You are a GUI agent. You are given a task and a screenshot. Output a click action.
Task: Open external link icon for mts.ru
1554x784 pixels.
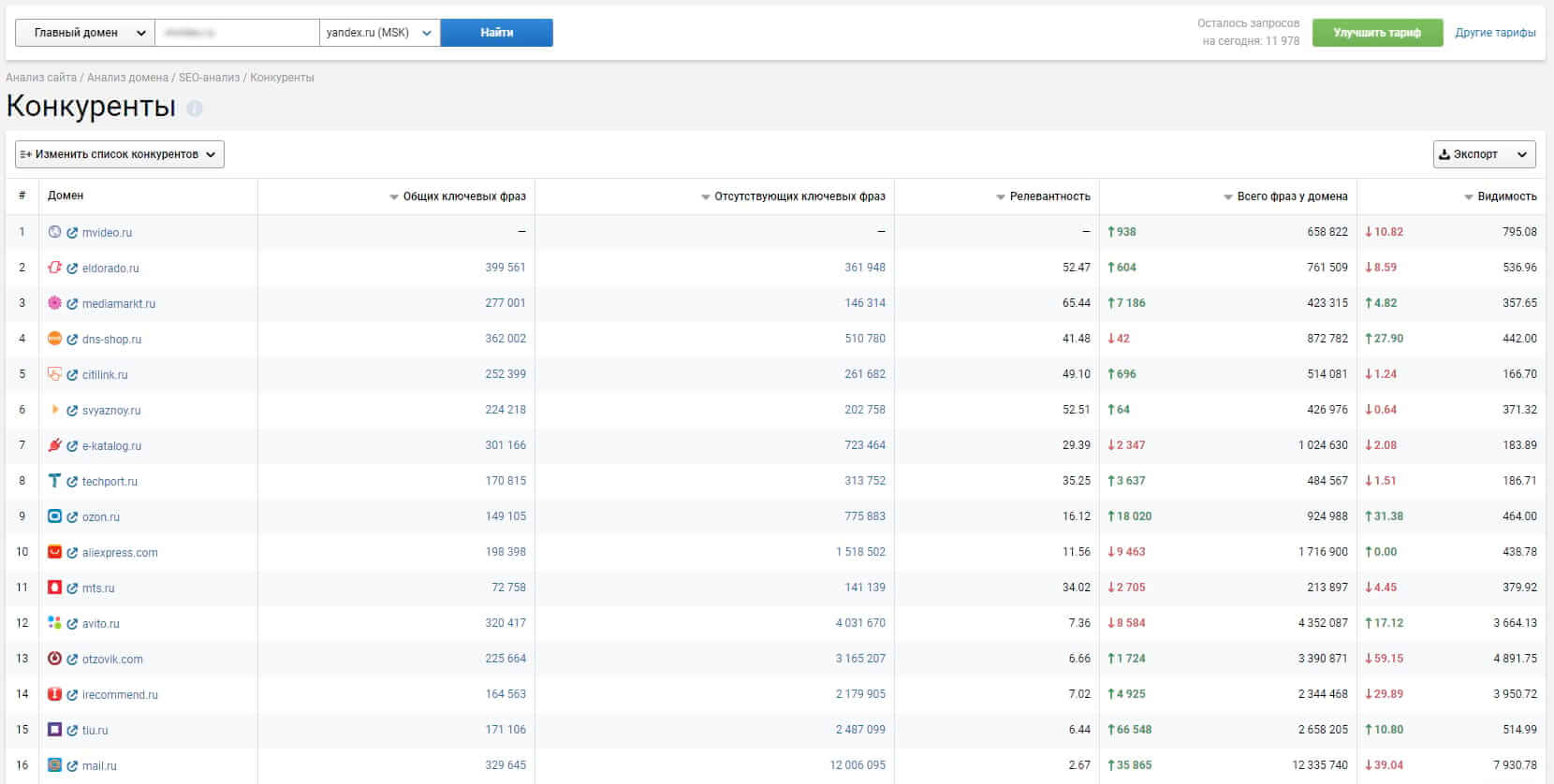point(72,588)
